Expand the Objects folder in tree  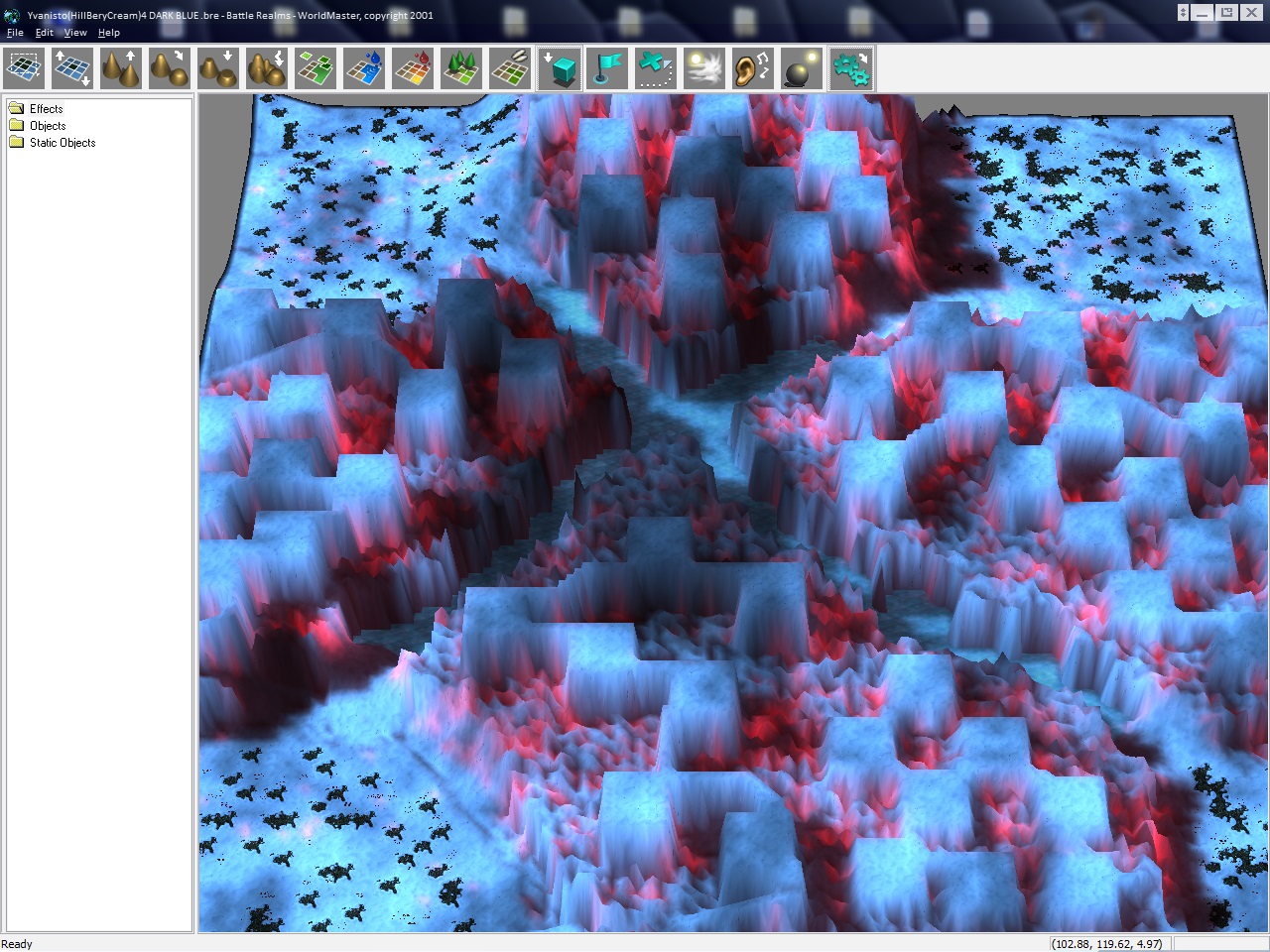click(x=47, y=126)
